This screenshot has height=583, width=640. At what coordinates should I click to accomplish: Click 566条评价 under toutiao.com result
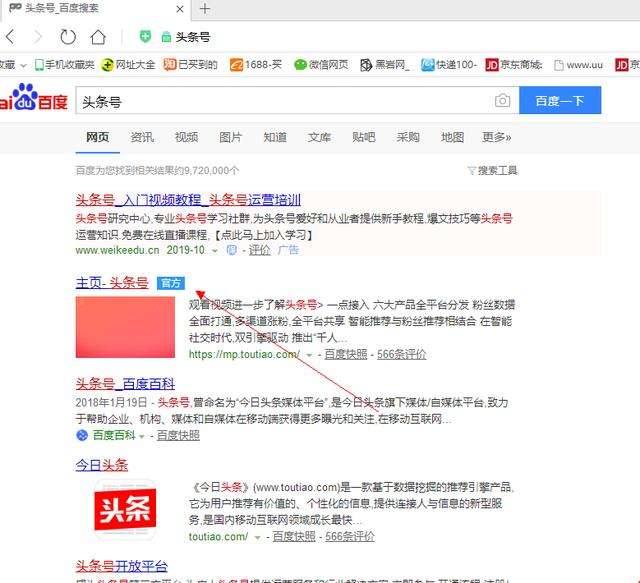[350, 536]
